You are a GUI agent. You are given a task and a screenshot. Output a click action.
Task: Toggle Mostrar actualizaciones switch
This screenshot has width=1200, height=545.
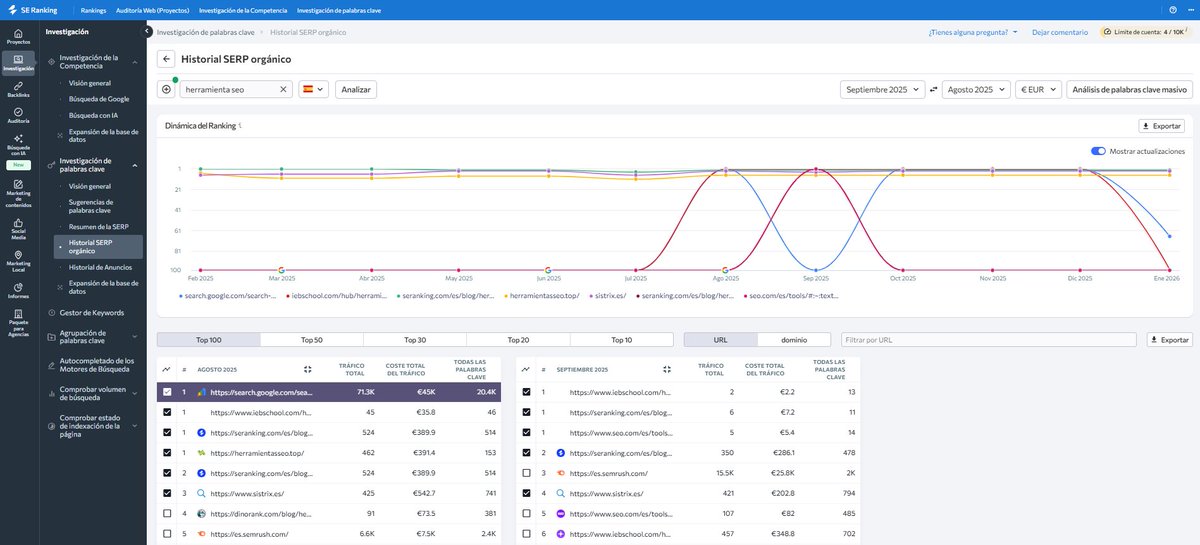point(1098,151)
